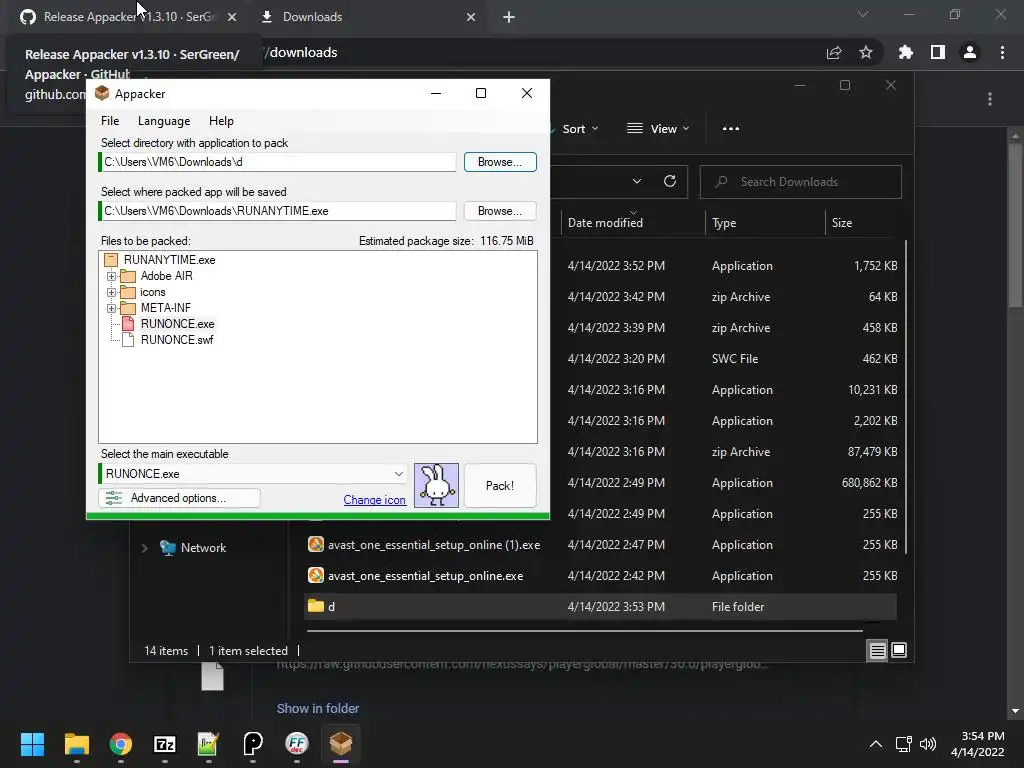
Task: Click the Change icon link
Action: (x=374, y=500)
